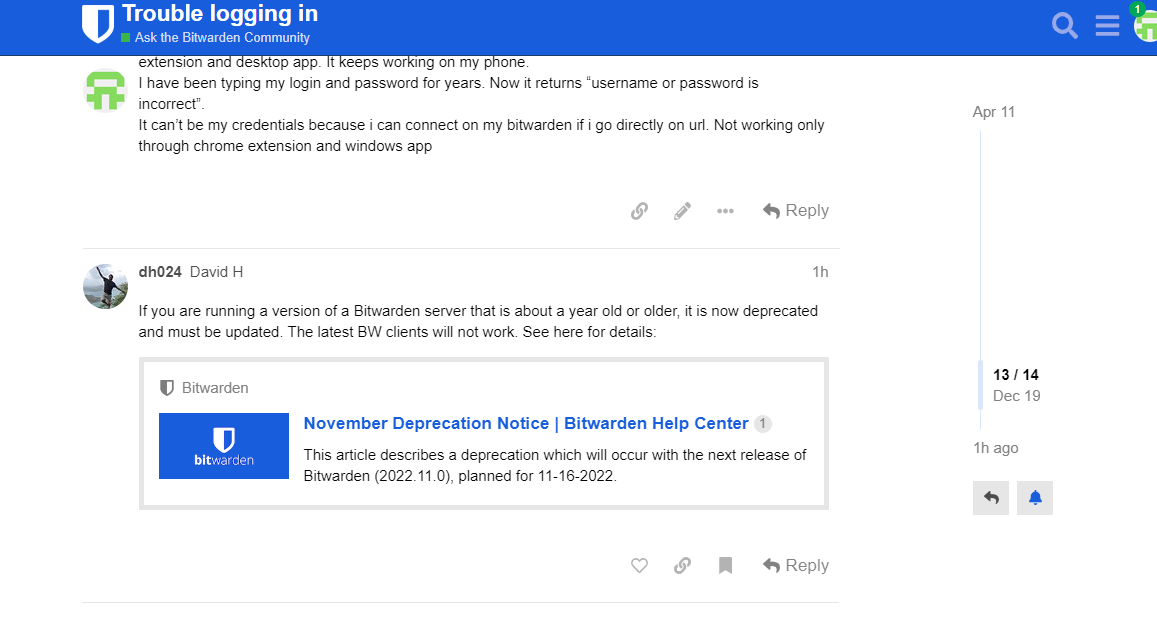Image resolution: width=1157 pixels, height=636 pixels.
Task: Copy link icon on first post
Action: point(639,211)
